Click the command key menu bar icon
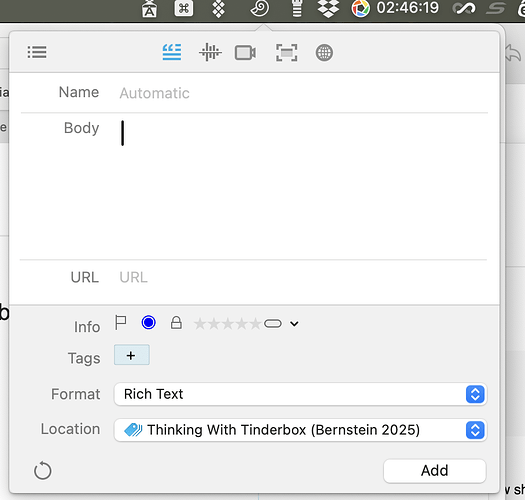525x500 pixels. click(x=183, y=9)
